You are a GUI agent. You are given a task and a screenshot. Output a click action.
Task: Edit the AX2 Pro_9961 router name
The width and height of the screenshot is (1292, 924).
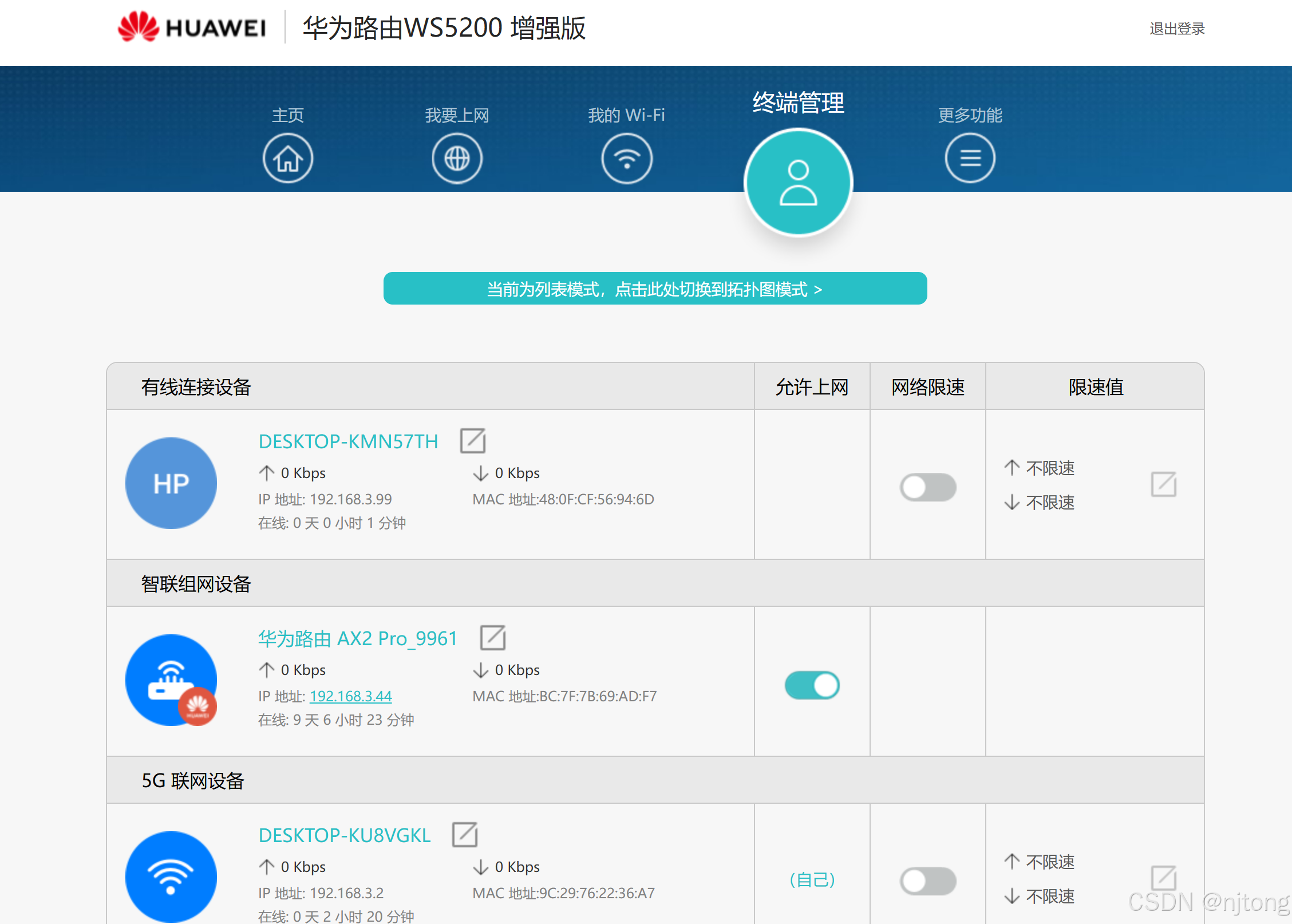[492, 638]
